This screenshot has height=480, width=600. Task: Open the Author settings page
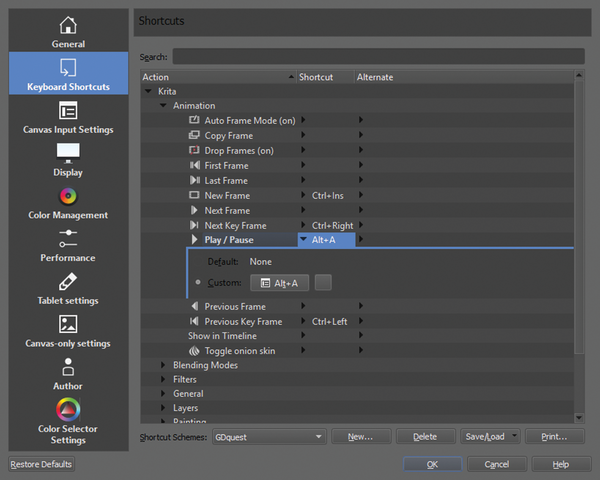(x=68, y=374)
